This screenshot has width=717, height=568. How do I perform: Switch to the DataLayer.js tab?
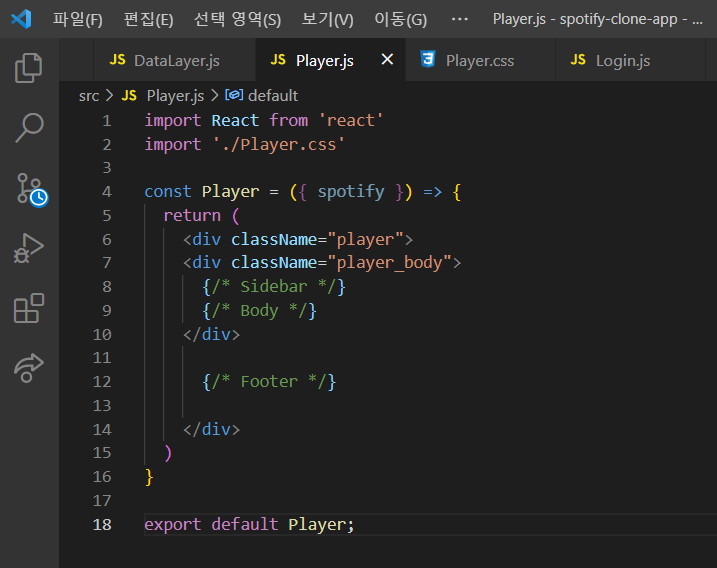(174, 60)
